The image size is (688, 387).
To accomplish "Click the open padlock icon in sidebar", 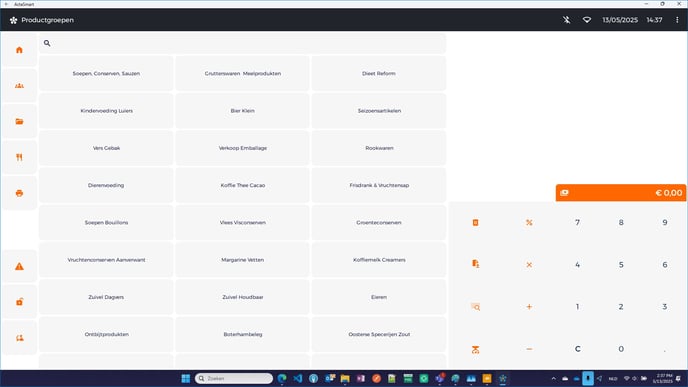I will pos(19,302).
